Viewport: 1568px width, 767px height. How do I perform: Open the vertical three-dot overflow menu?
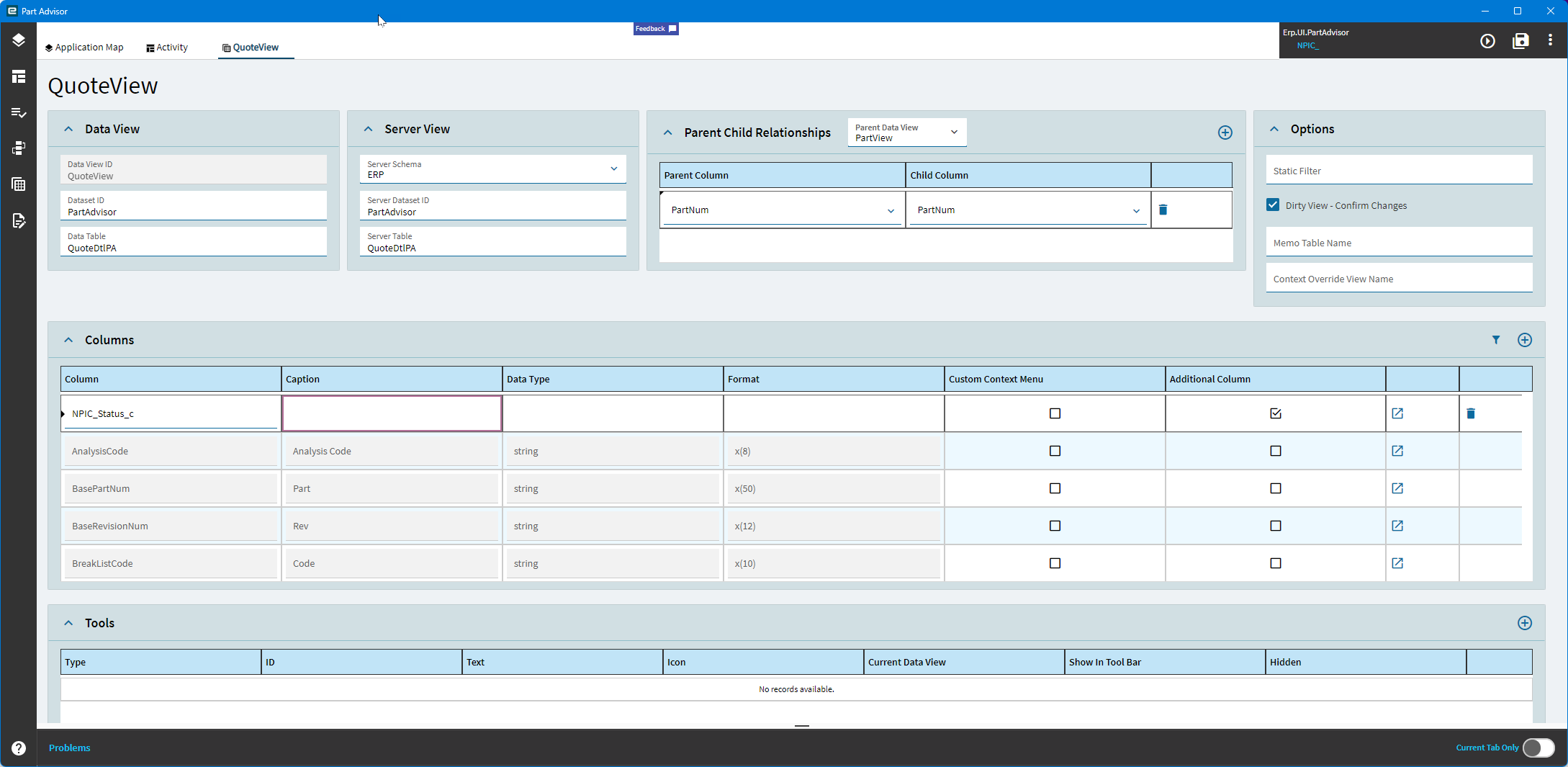coord(1550,41)
